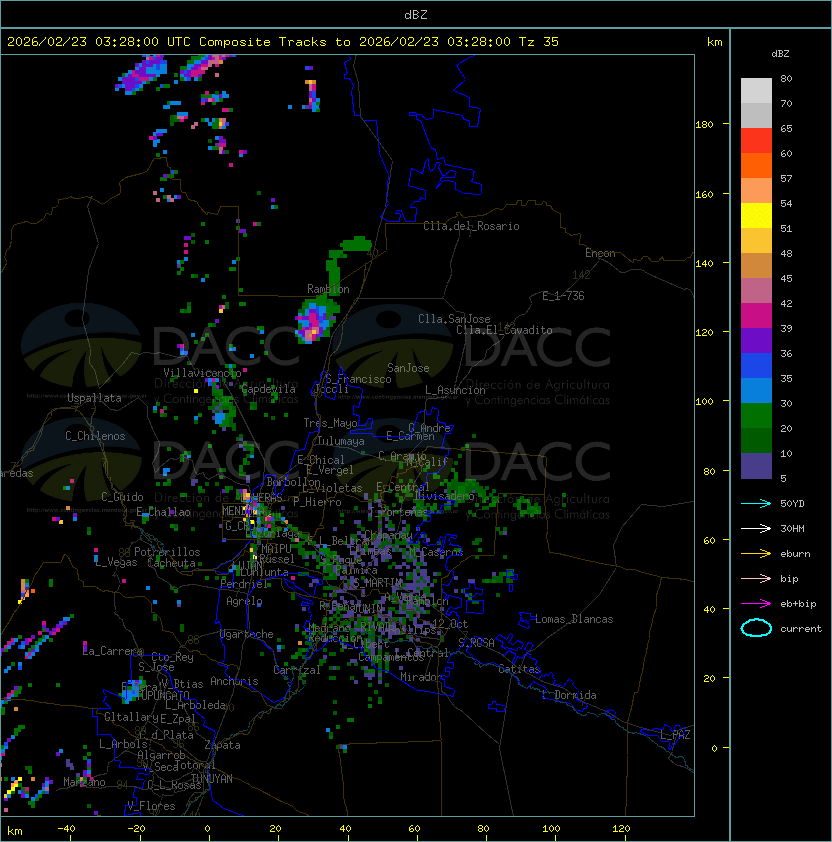
Task: Click the E_1-736 map label
Action: point(563,296)
